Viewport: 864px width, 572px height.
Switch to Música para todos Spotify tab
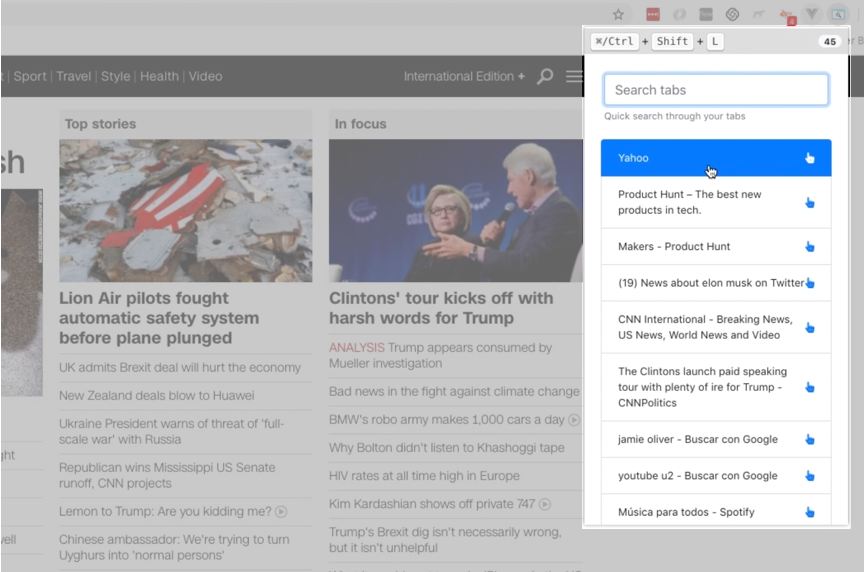(x=716, y=511)
